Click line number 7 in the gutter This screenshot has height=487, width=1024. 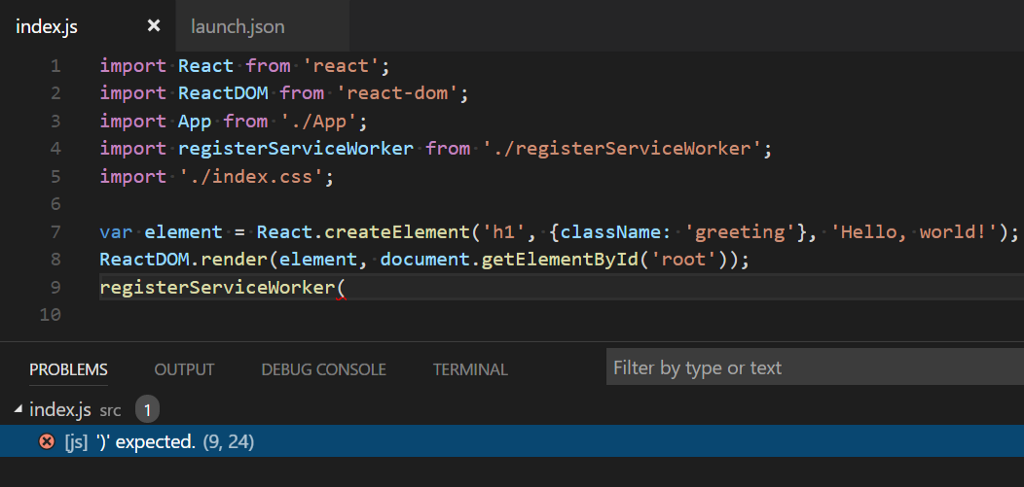tap(55, 232)
